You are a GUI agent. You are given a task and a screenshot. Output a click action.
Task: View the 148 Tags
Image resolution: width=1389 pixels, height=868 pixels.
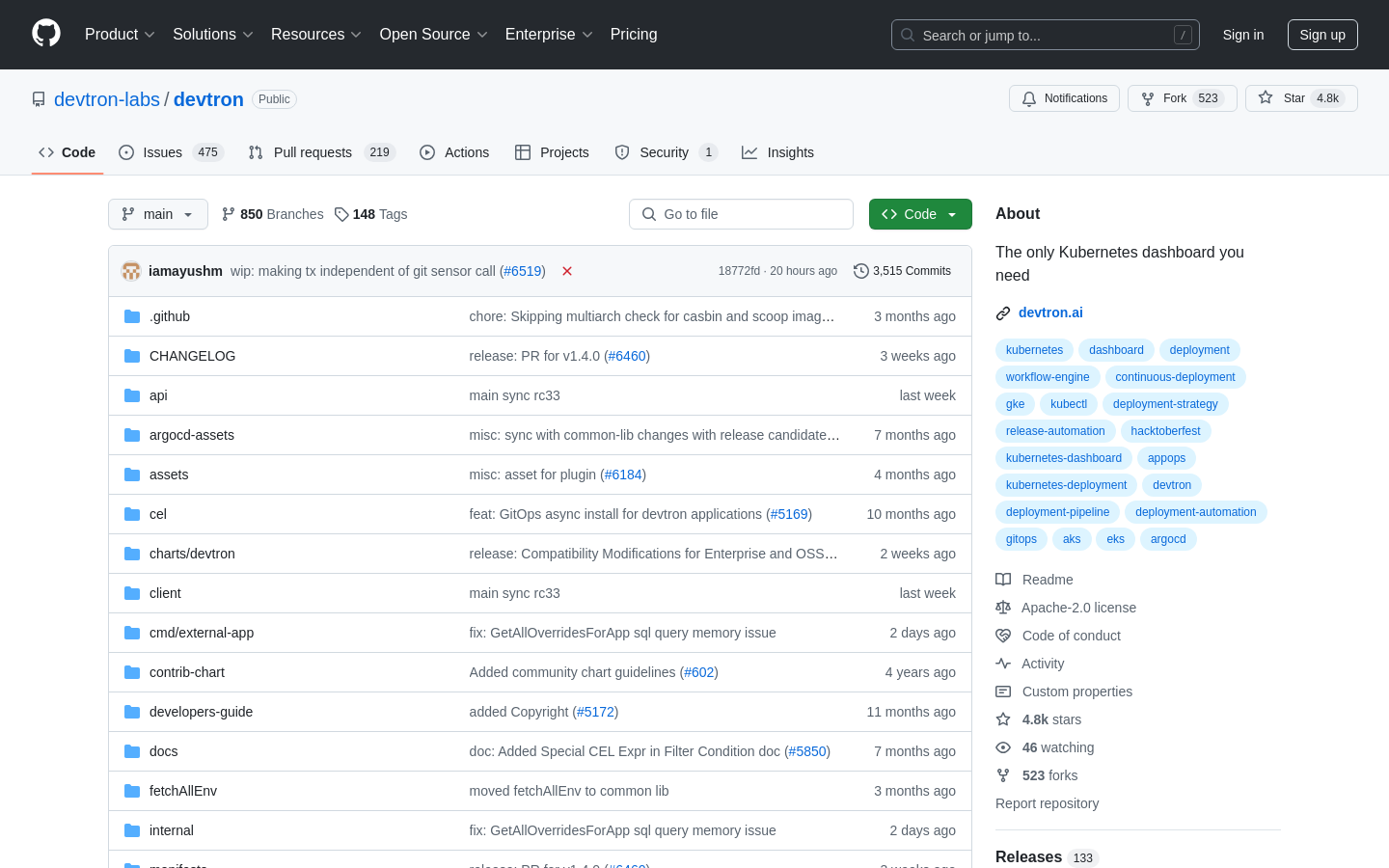pyautogui.click(x=370, y=214)
